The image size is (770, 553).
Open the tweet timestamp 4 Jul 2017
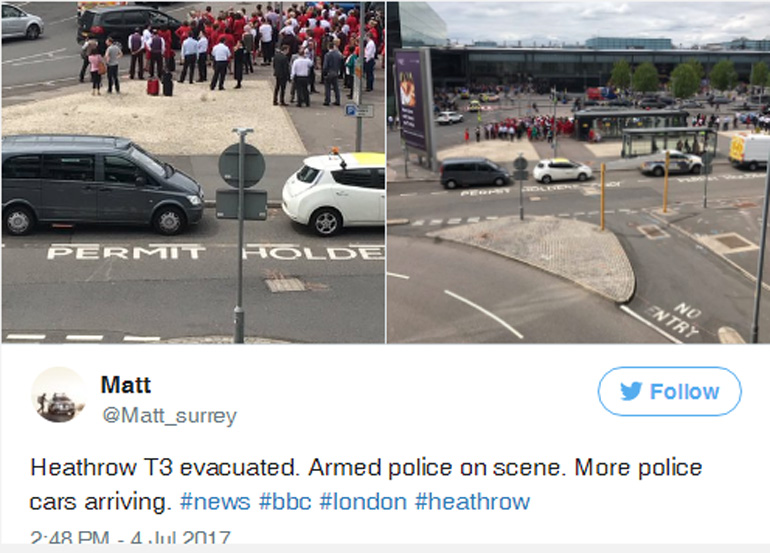[x=130, y=537]
